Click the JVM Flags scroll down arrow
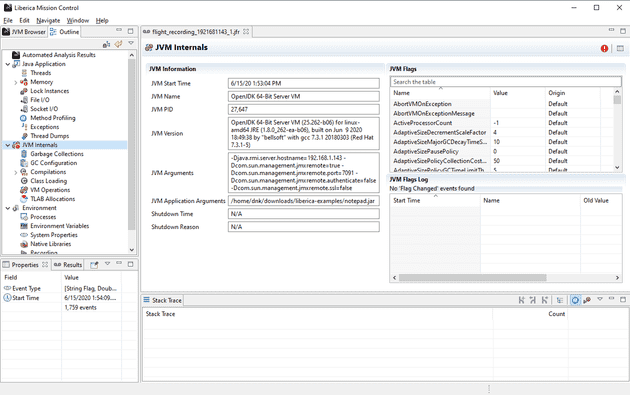Screen dimensions: 630x395 coord(617,168)
